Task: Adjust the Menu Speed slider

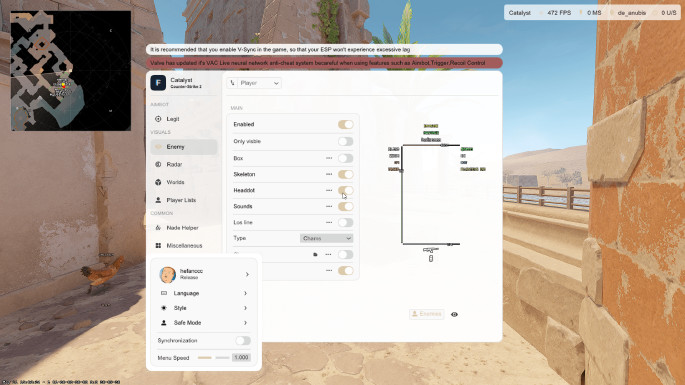Action: [213, 358]
